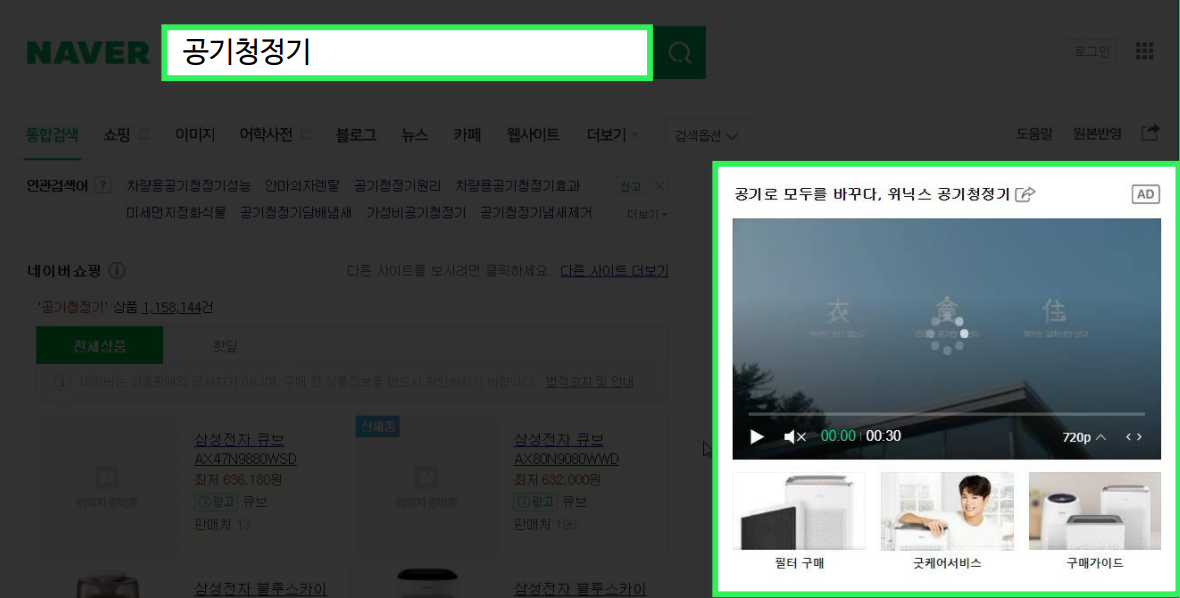Click the share icon beside 원본반영
The image size is (1180, 598).
tap(1150, 133)
